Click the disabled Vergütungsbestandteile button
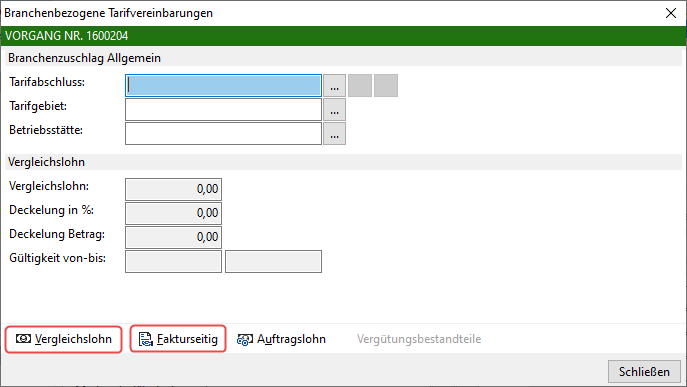 [x=419, y=339]
